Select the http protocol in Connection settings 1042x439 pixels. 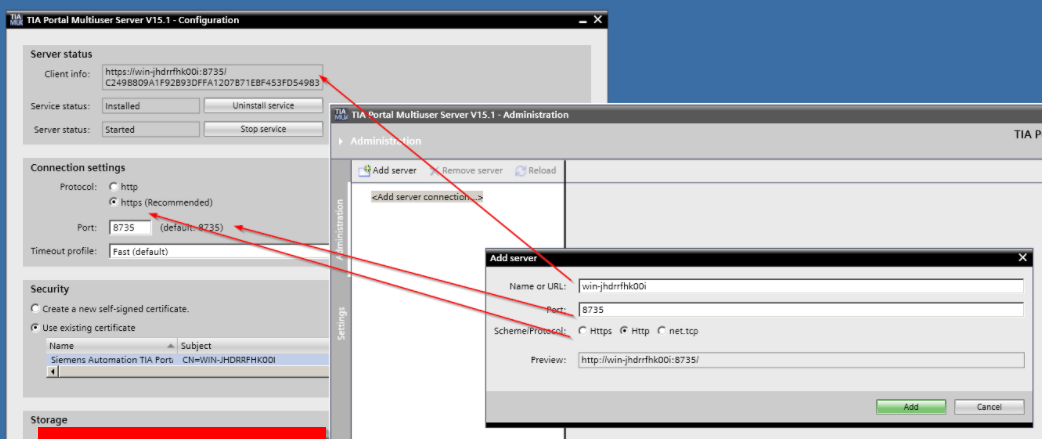point(114,187)
